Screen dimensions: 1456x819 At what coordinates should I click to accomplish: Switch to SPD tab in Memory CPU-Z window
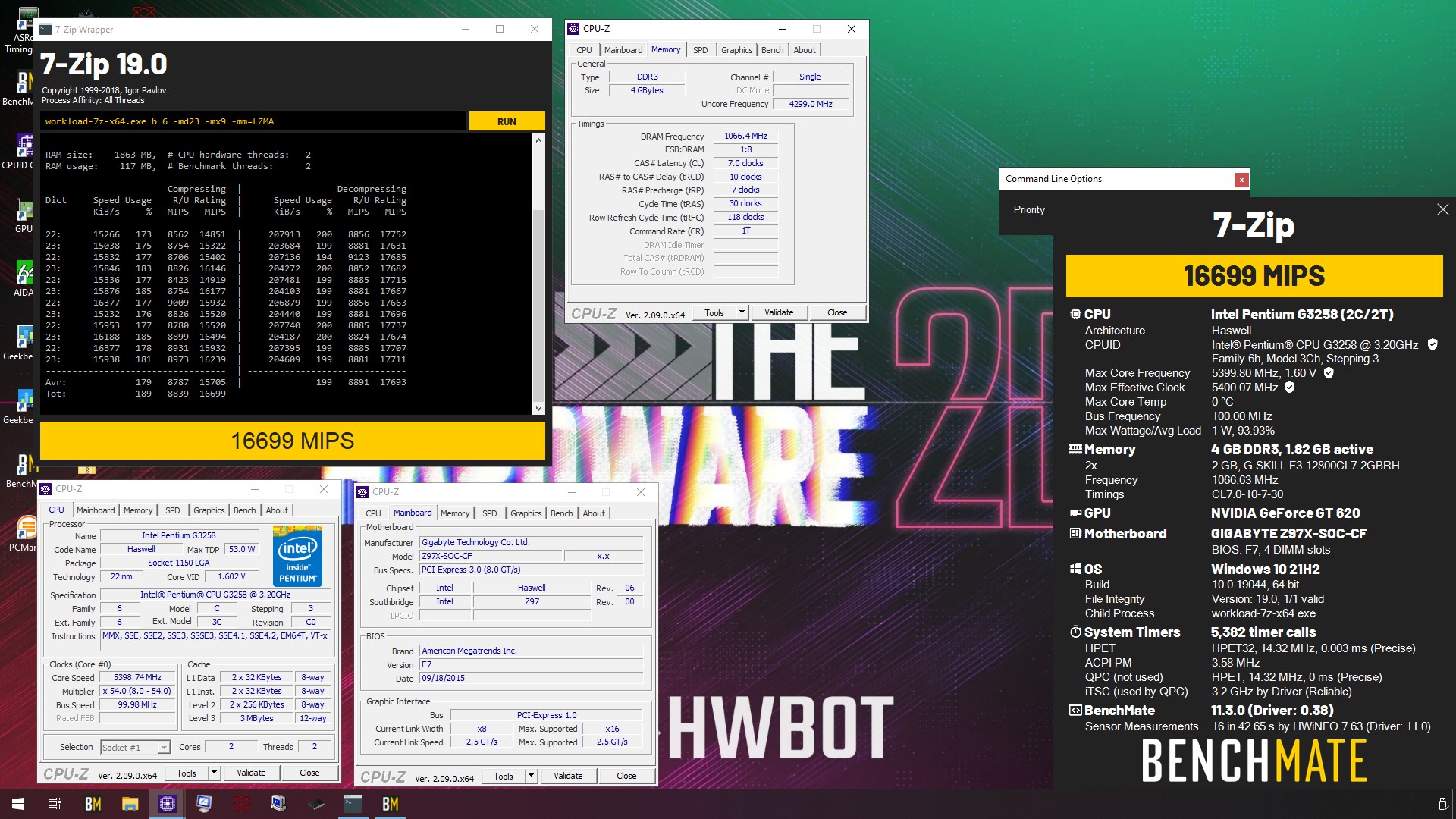click(x=700, y=50)
